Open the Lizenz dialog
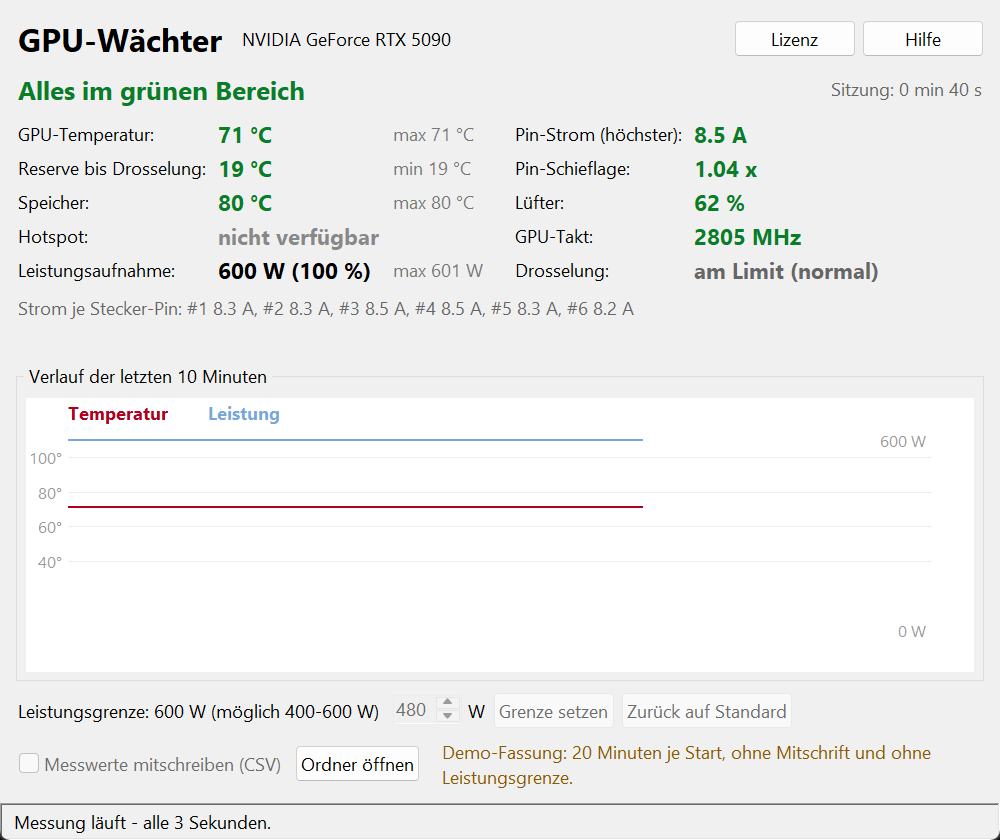This screenshot has height=840, width=1000. point(795,39)
